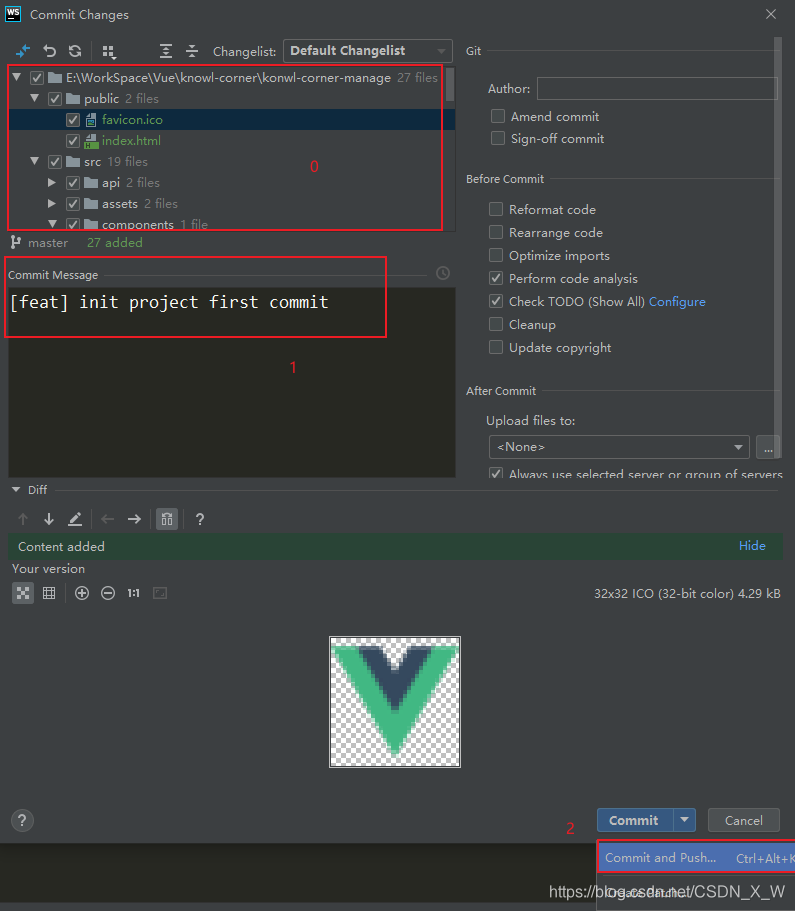Screen dimensions: 795x911
Task: Click the refresh changes icon
Action: (75, 51)
